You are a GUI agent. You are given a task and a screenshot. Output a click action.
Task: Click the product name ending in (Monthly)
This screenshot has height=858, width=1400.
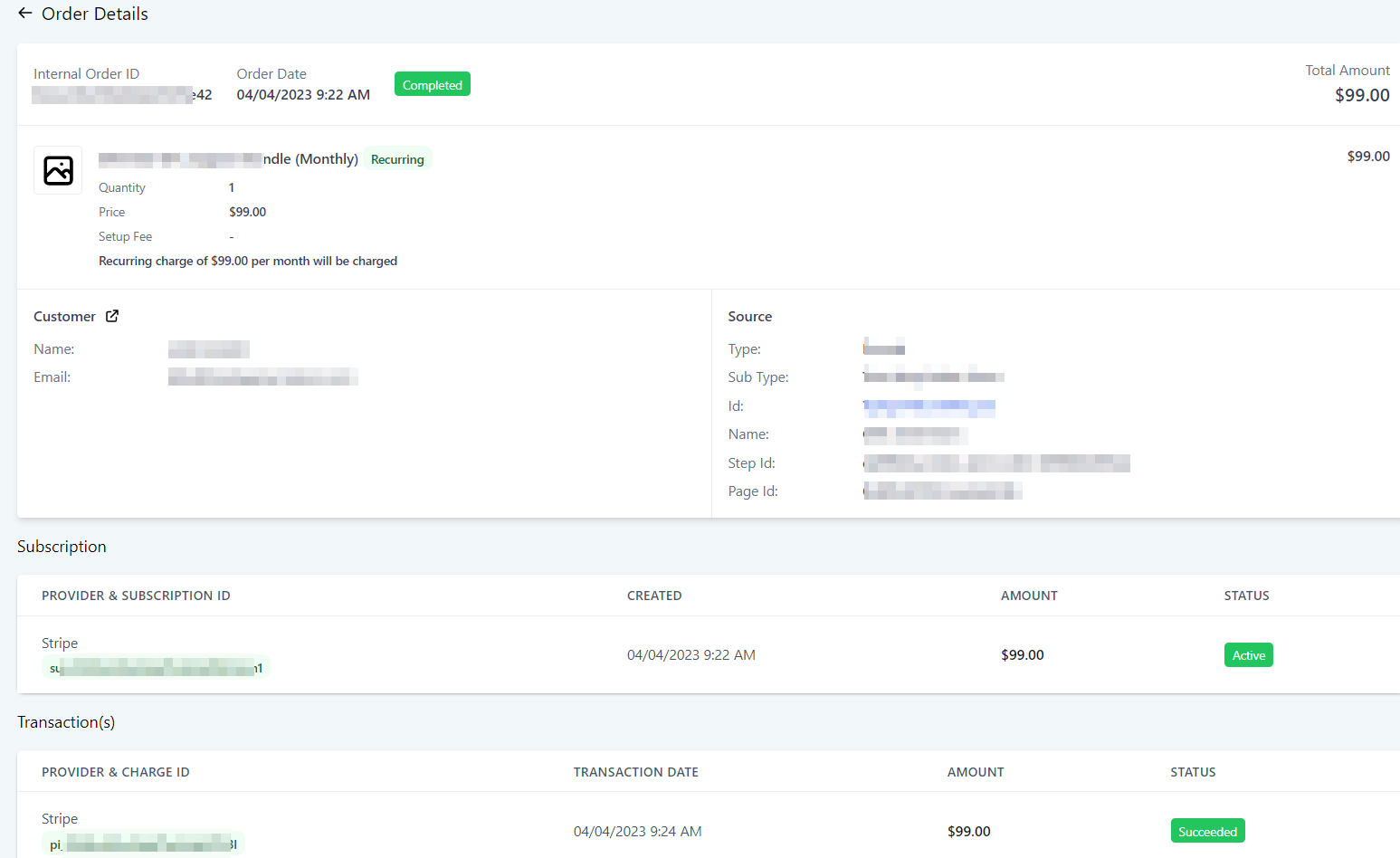click(228, 159)
